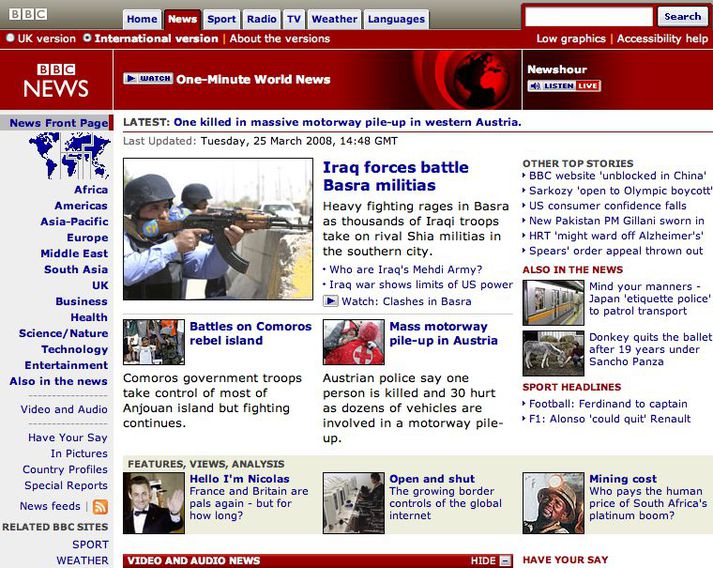Open the Languages tab
This screenshot has width=713, height=568.
pyautogui.click(x=396, y=19)
